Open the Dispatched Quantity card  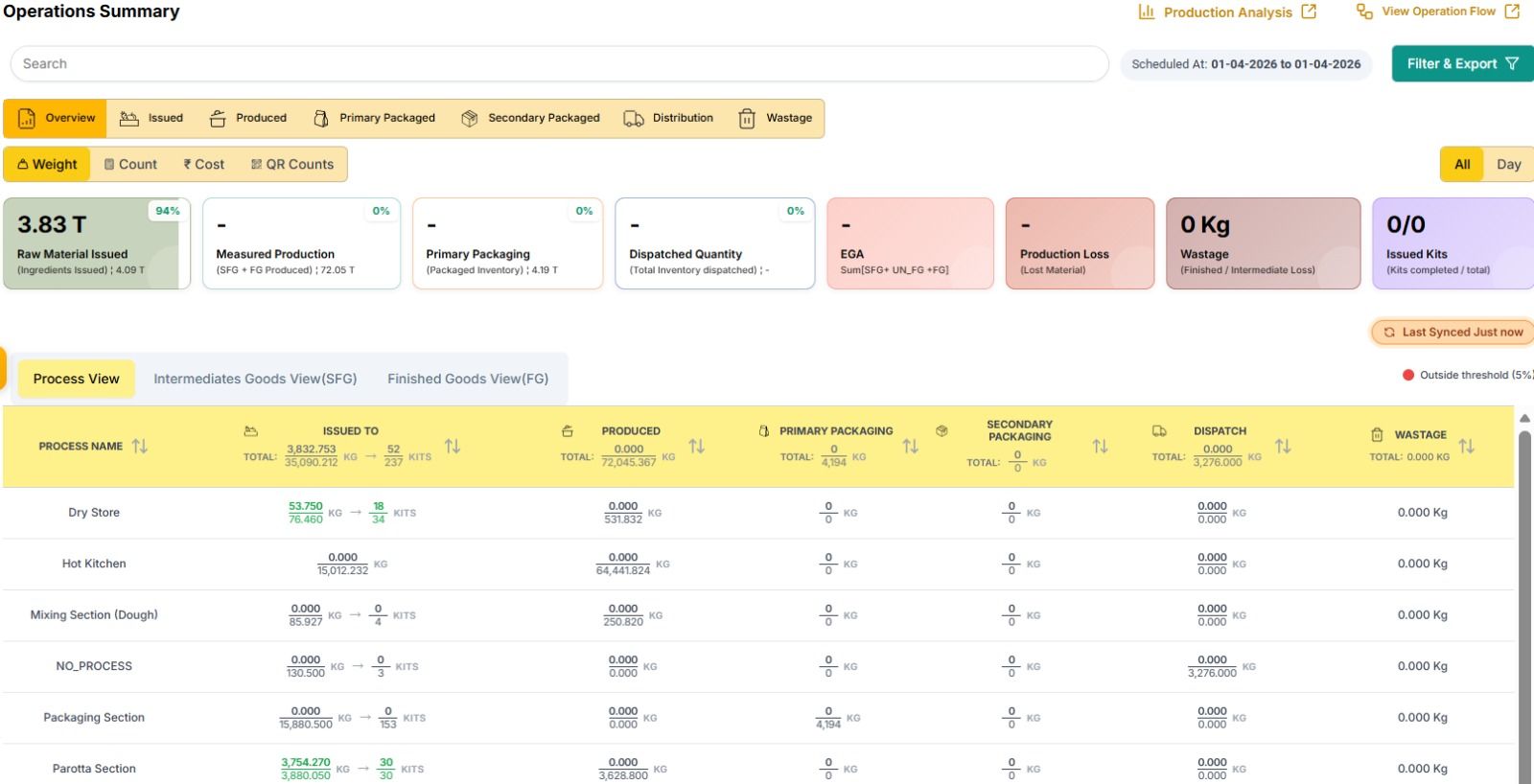coord(714,243)
